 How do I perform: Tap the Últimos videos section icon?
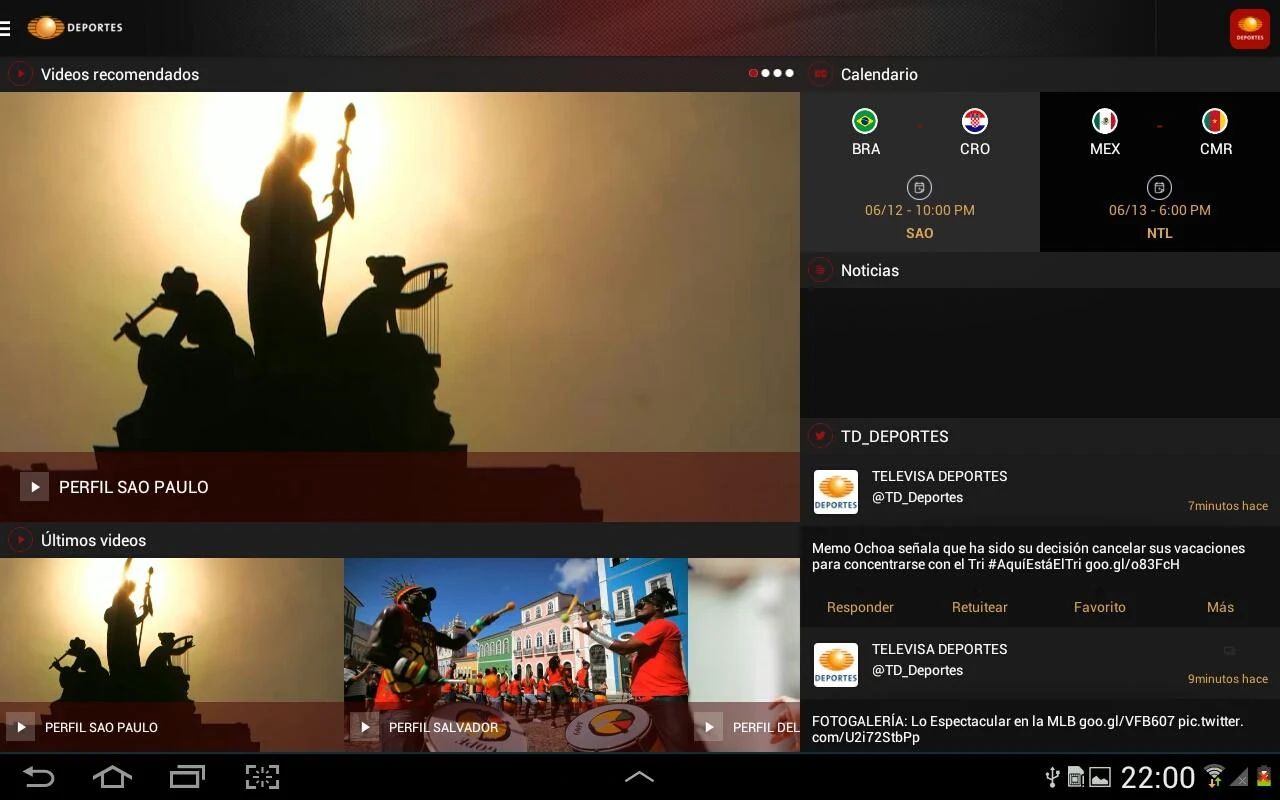click(19, 540)
